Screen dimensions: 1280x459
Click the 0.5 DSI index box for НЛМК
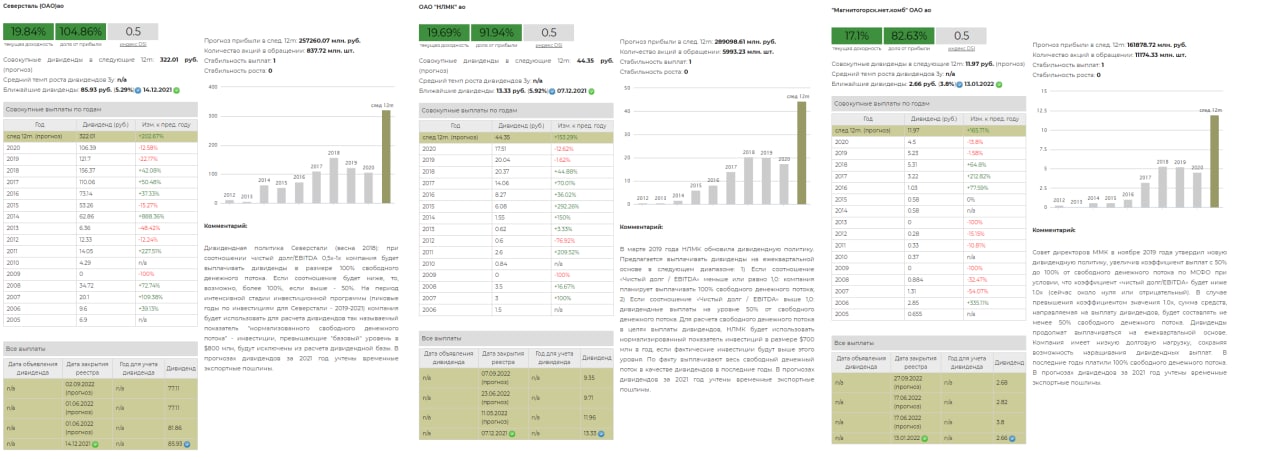click(549, 33)
